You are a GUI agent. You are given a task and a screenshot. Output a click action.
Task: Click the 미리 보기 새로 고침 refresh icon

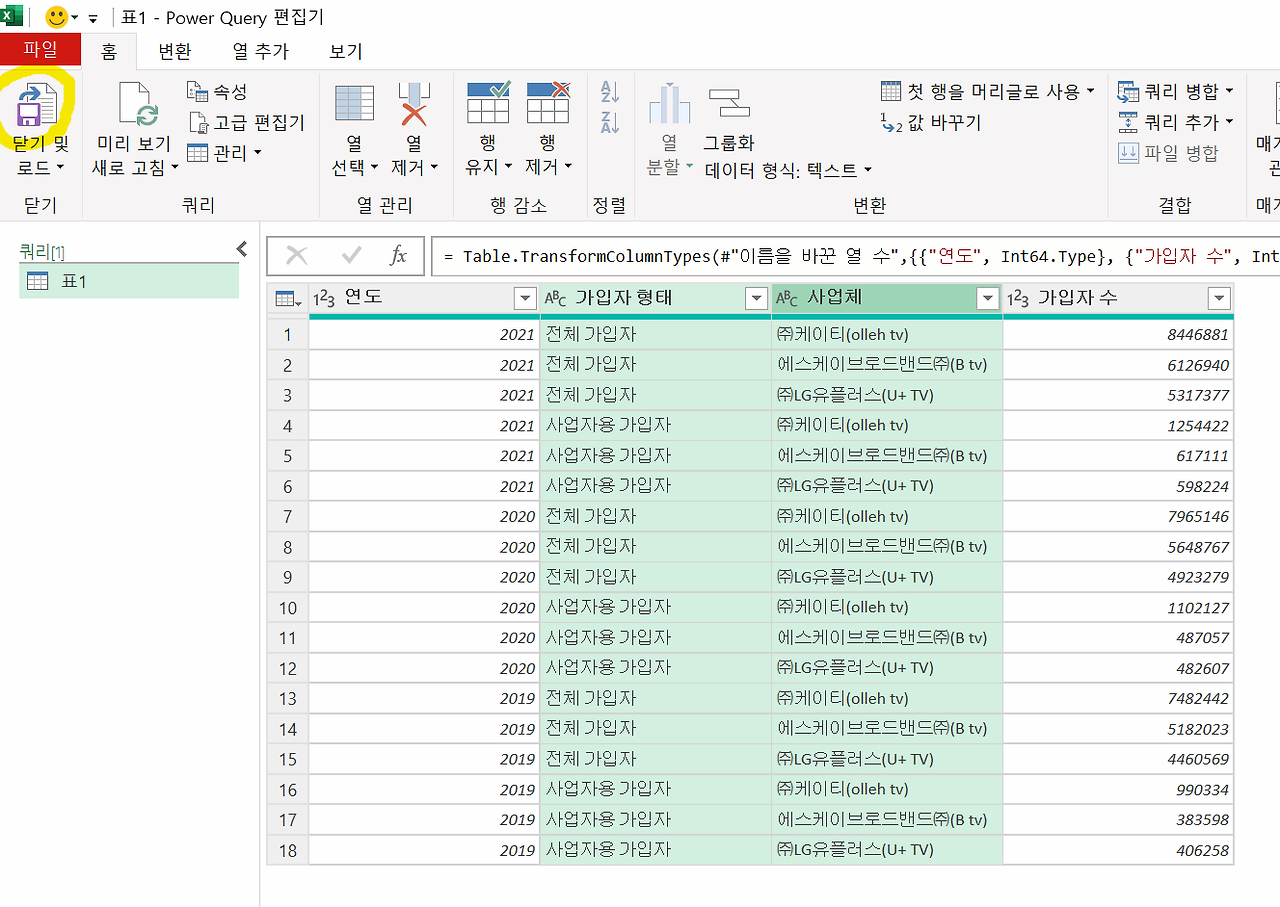point(137,104)
